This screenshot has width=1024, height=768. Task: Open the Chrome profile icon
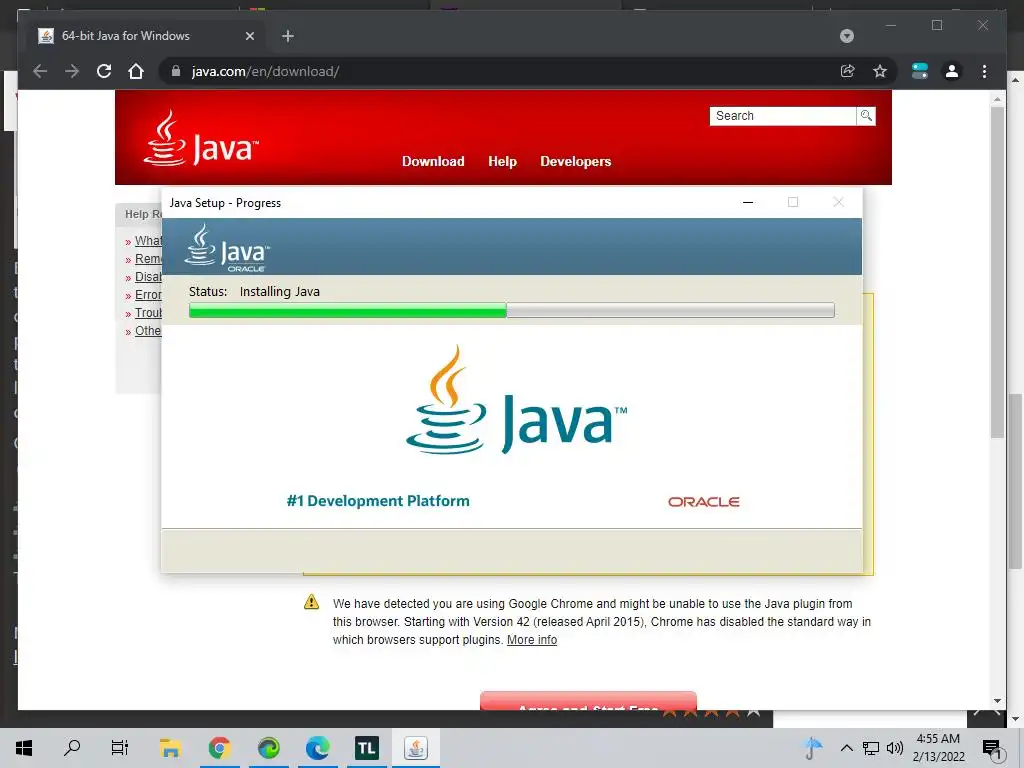click(x=952, y=71)
